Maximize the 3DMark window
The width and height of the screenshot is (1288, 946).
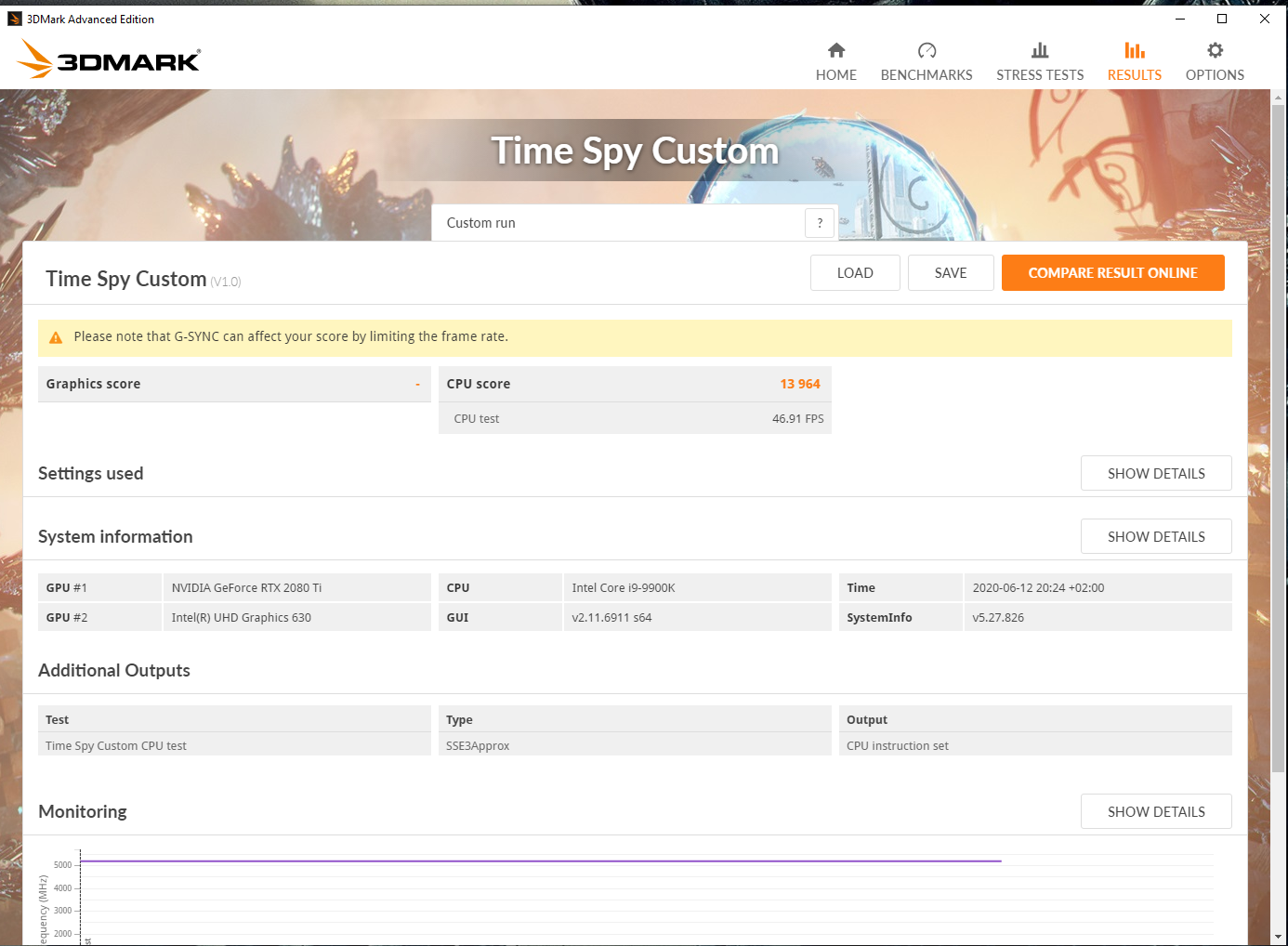pyautogui.click(x=1222, y=19)
